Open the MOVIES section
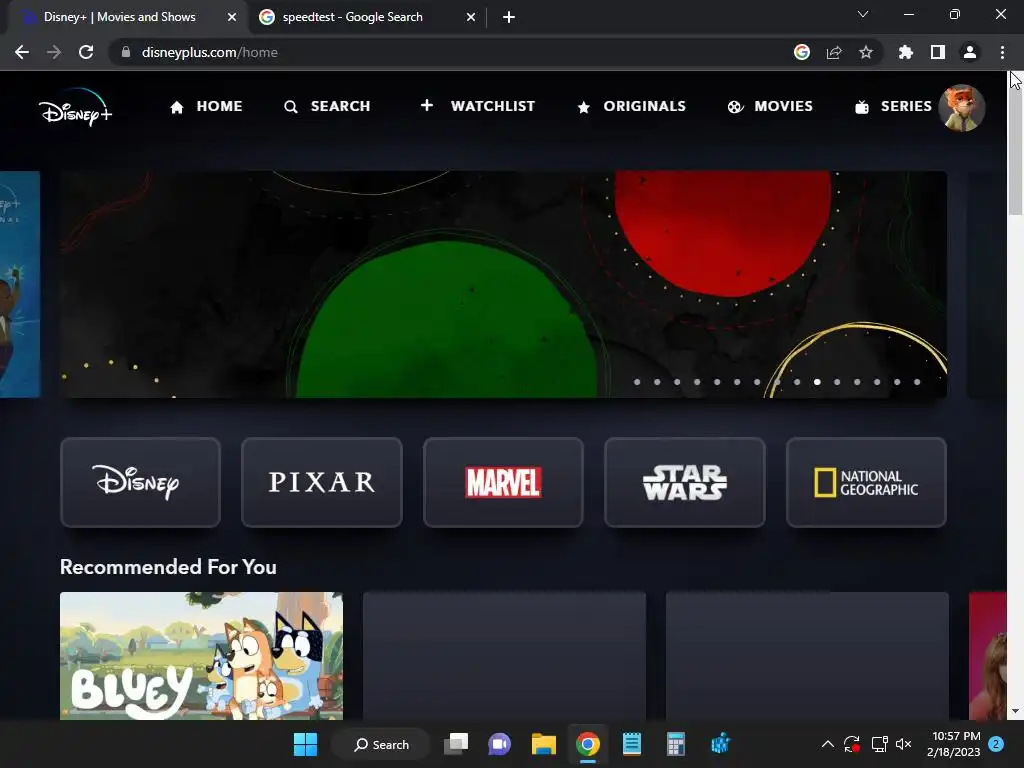 771,106
